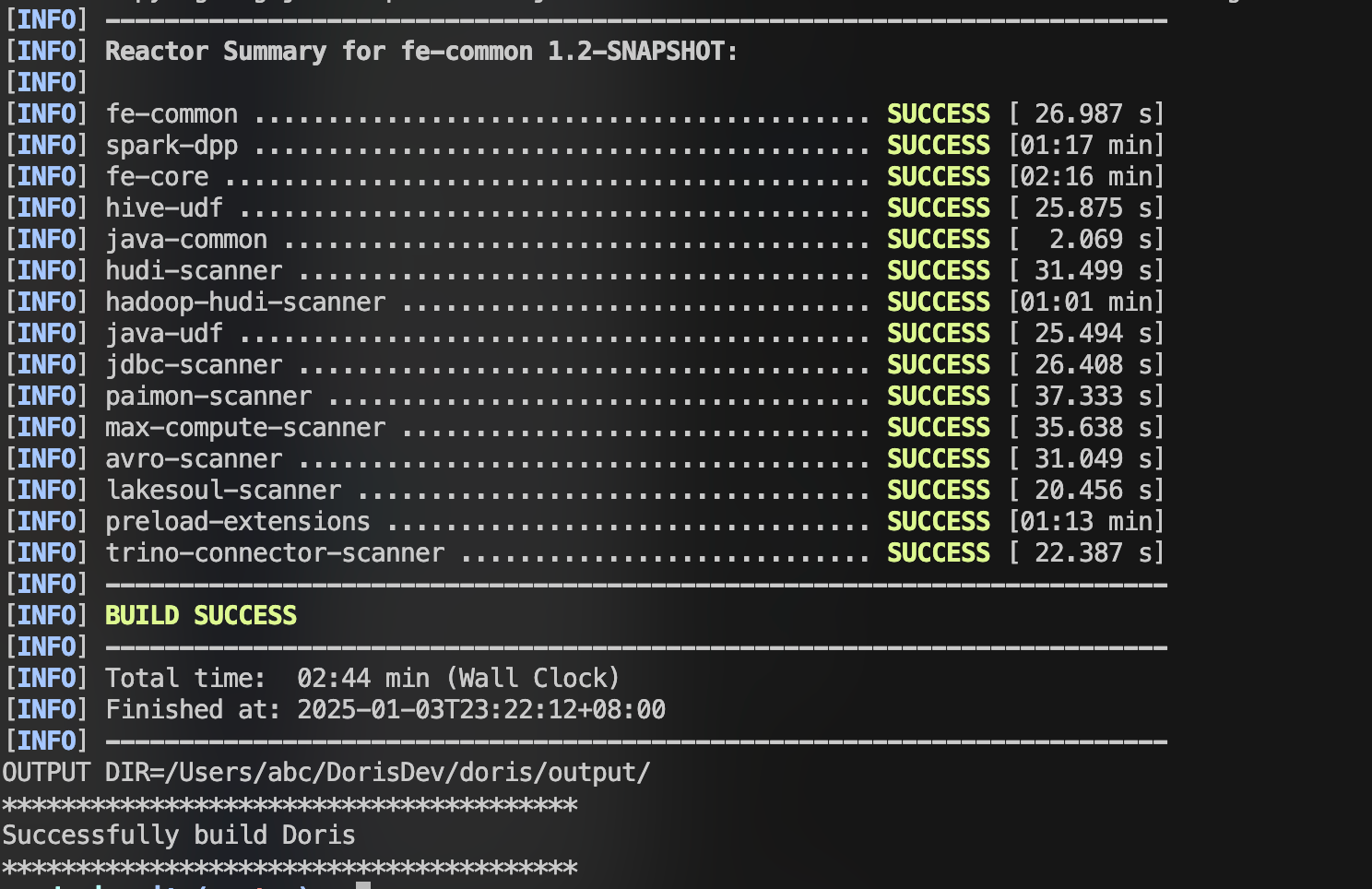Select the java-common build time '2.069 s'
This screenshot has height=889, width=1372.
pyautogui.click(x=1101, y=239)
